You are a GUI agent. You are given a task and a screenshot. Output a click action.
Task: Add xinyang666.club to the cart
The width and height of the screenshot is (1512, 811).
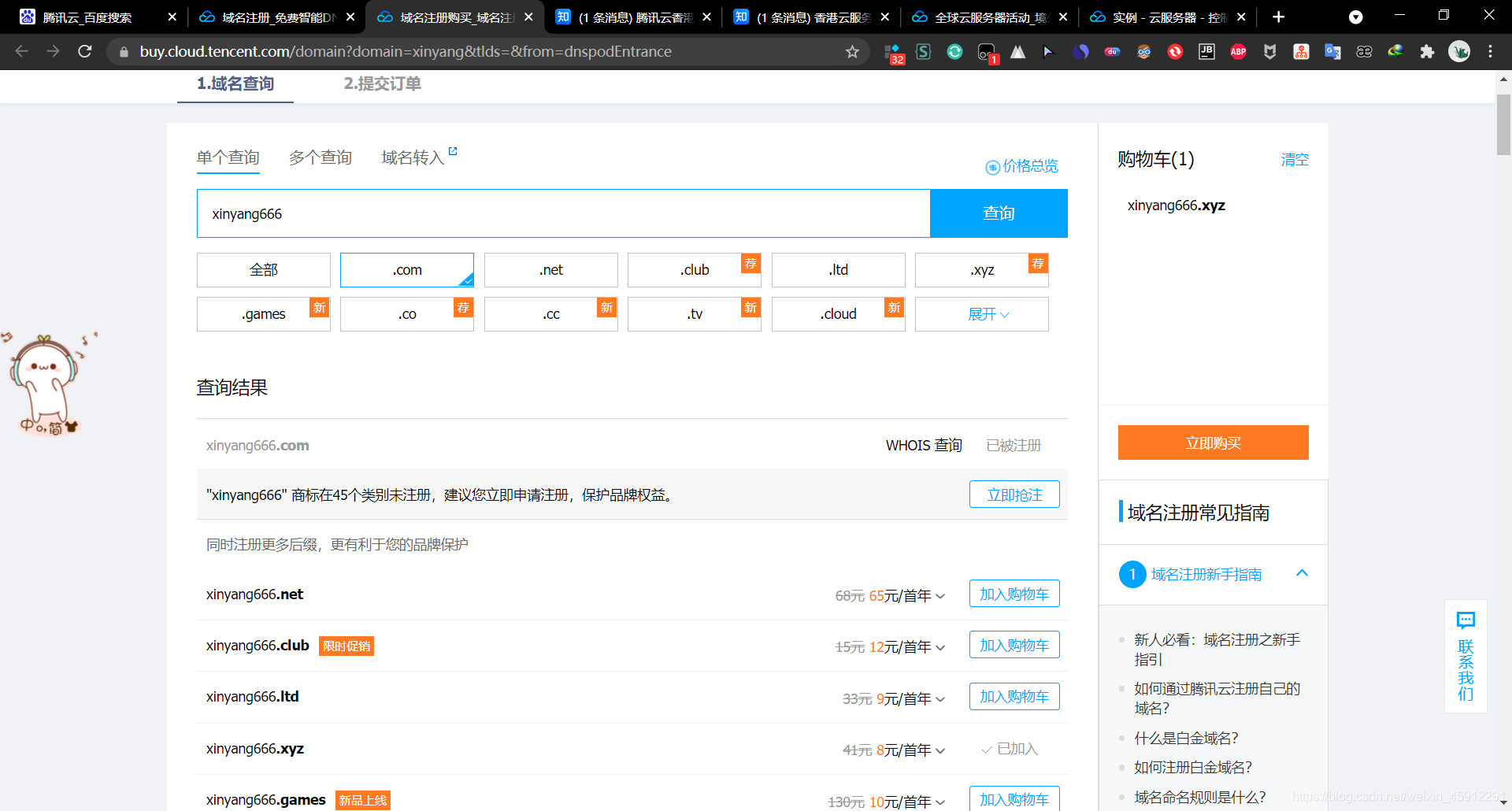tap(1014, 645)
